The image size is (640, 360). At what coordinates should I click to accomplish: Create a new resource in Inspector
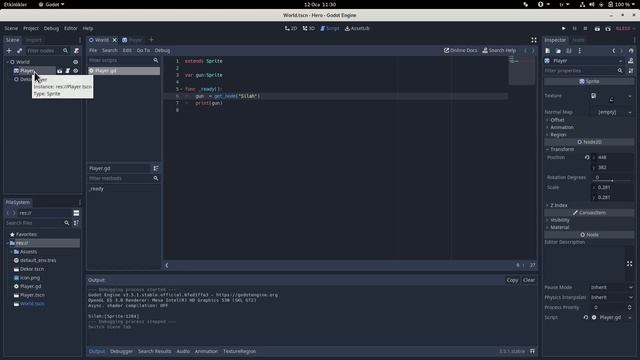[x=548, y=51]
